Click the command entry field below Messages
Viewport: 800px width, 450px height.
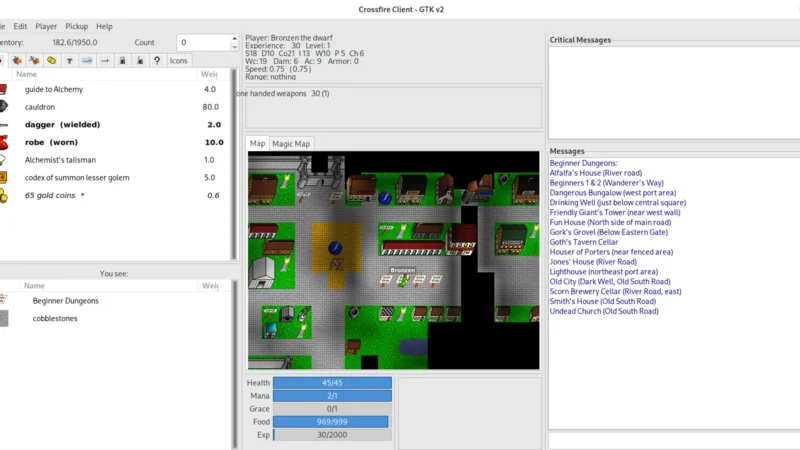tap(674, 441)
